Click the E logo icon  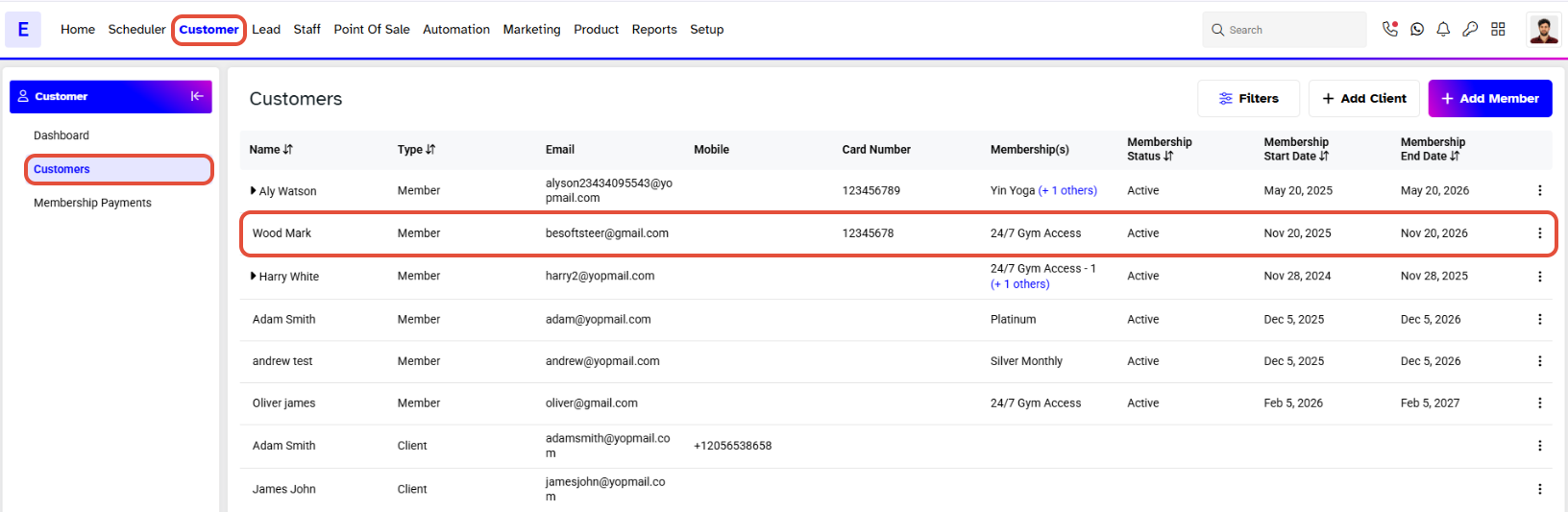23,30
